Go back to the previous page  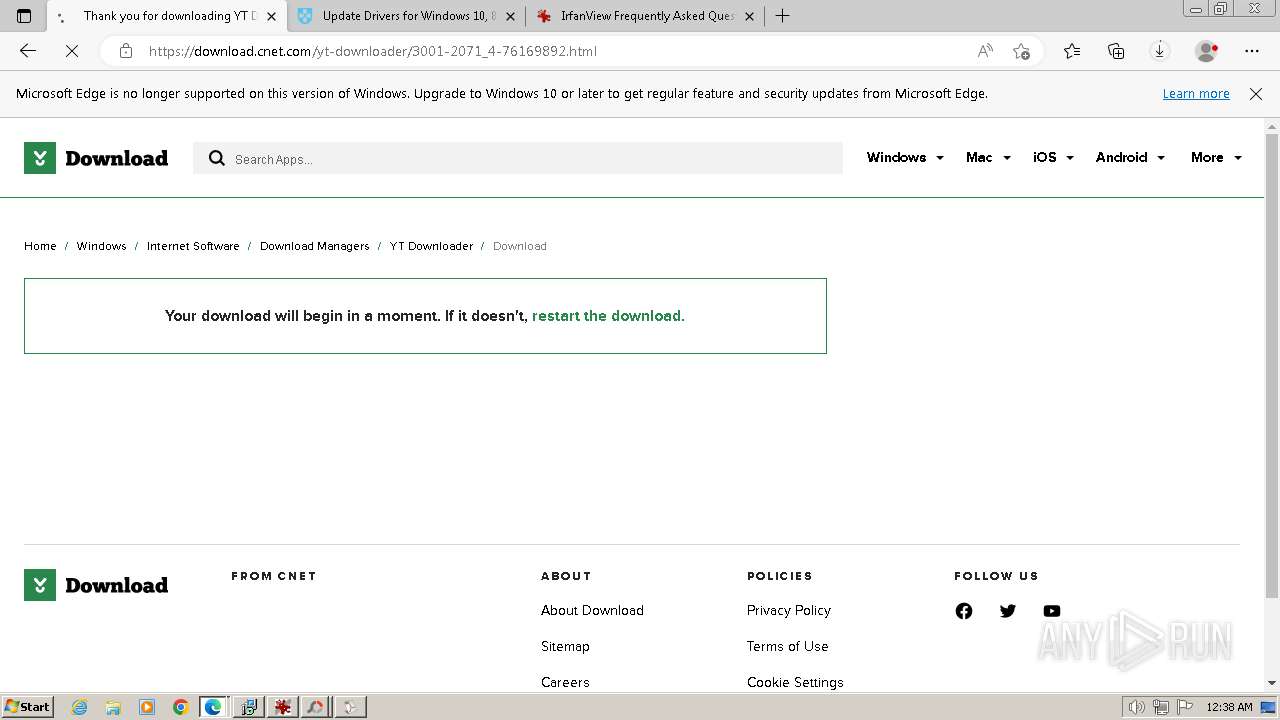coord(28,51)
